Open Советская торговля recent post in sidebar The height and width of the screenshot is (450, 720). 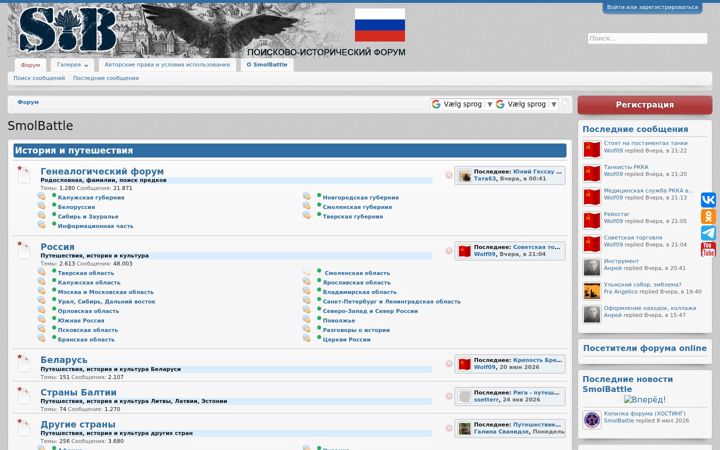[x=633, y=238]
